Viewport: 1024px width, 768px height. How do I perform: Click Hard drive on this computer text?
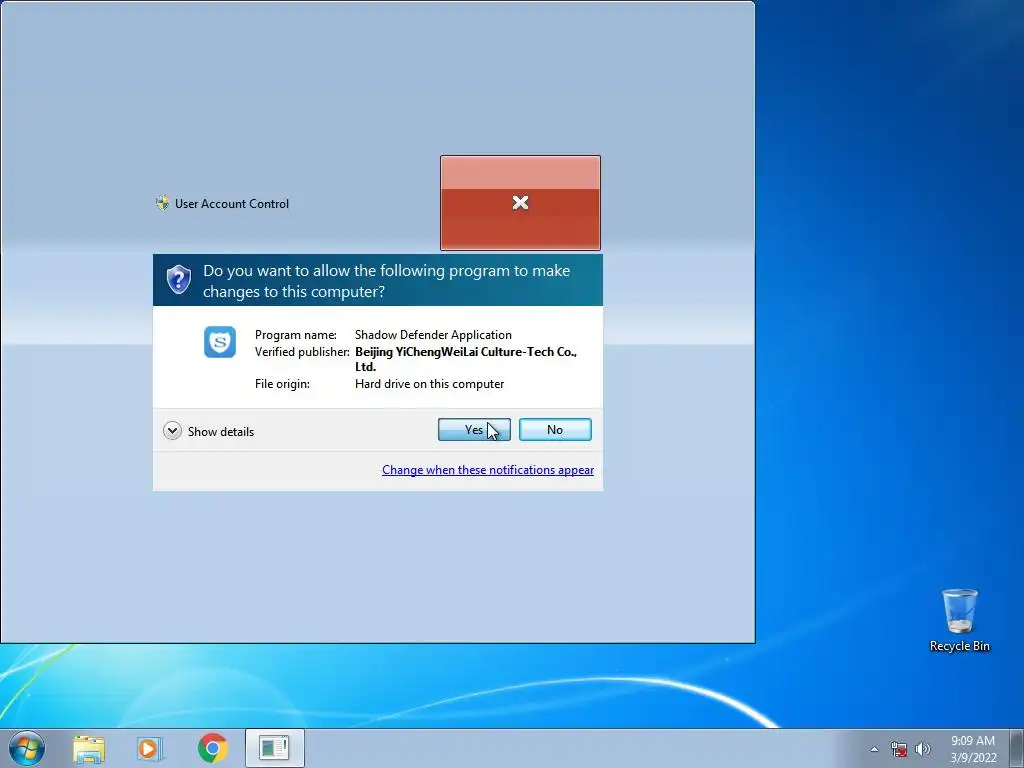(430, 384)
